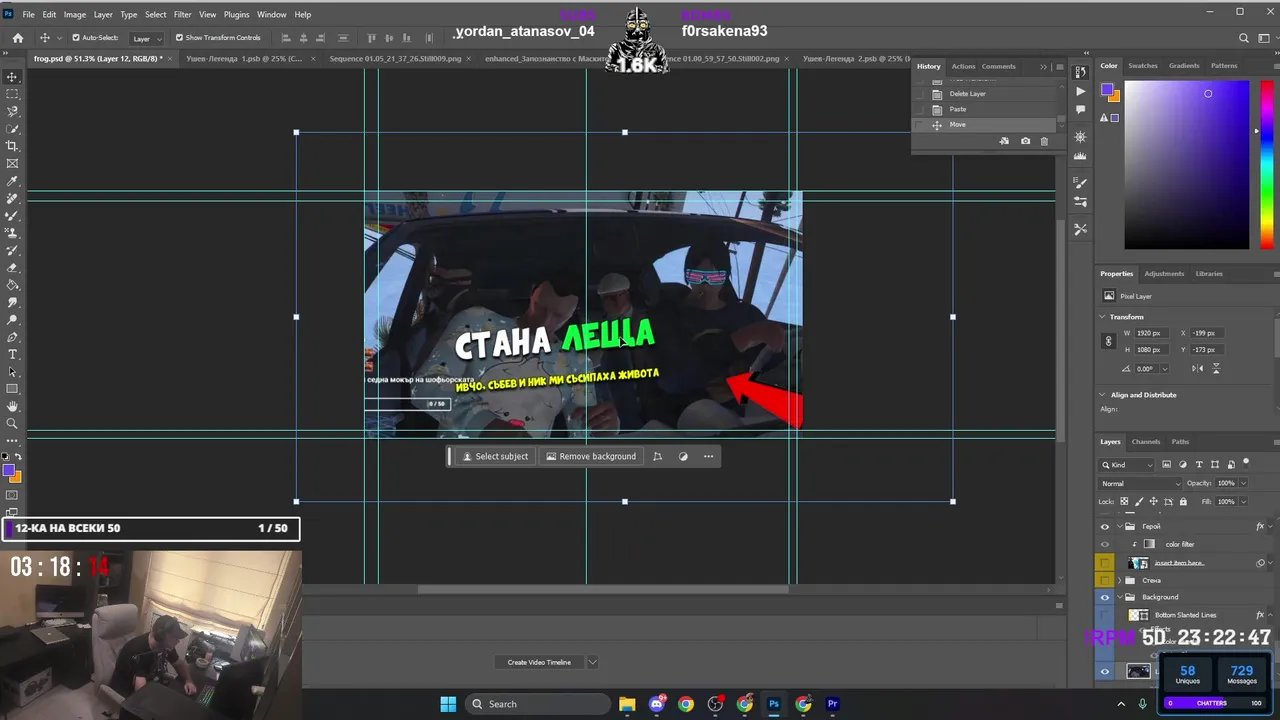
Task: Show the insert item here layer
Action: pos(1105,563)
